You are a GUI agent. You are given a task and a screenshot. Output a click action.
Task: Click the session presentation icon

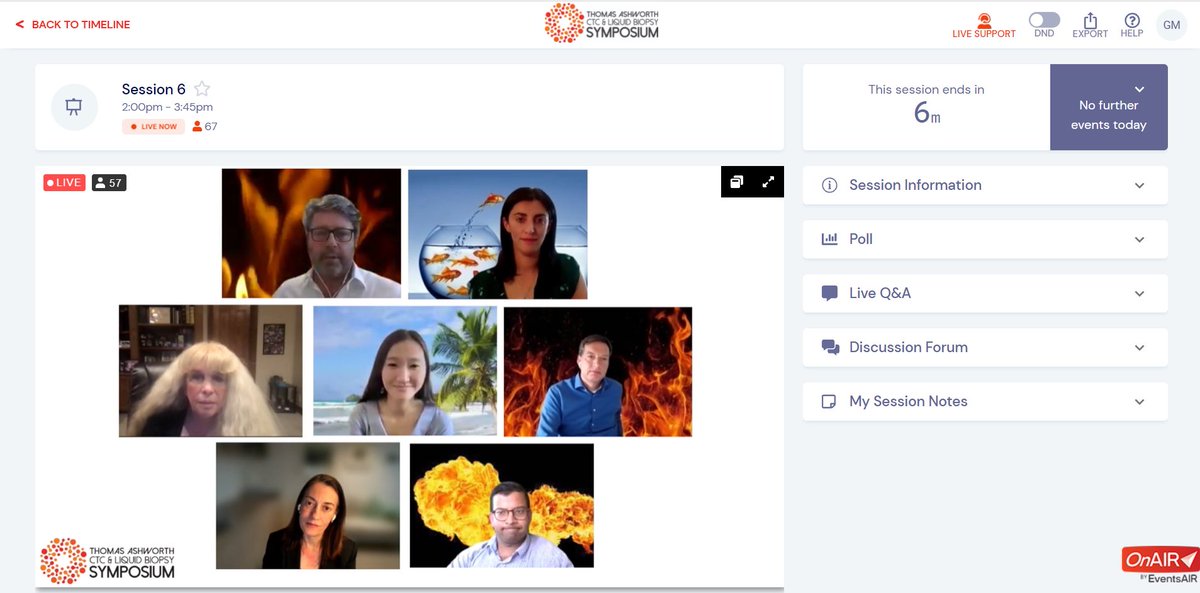point(74,107)
